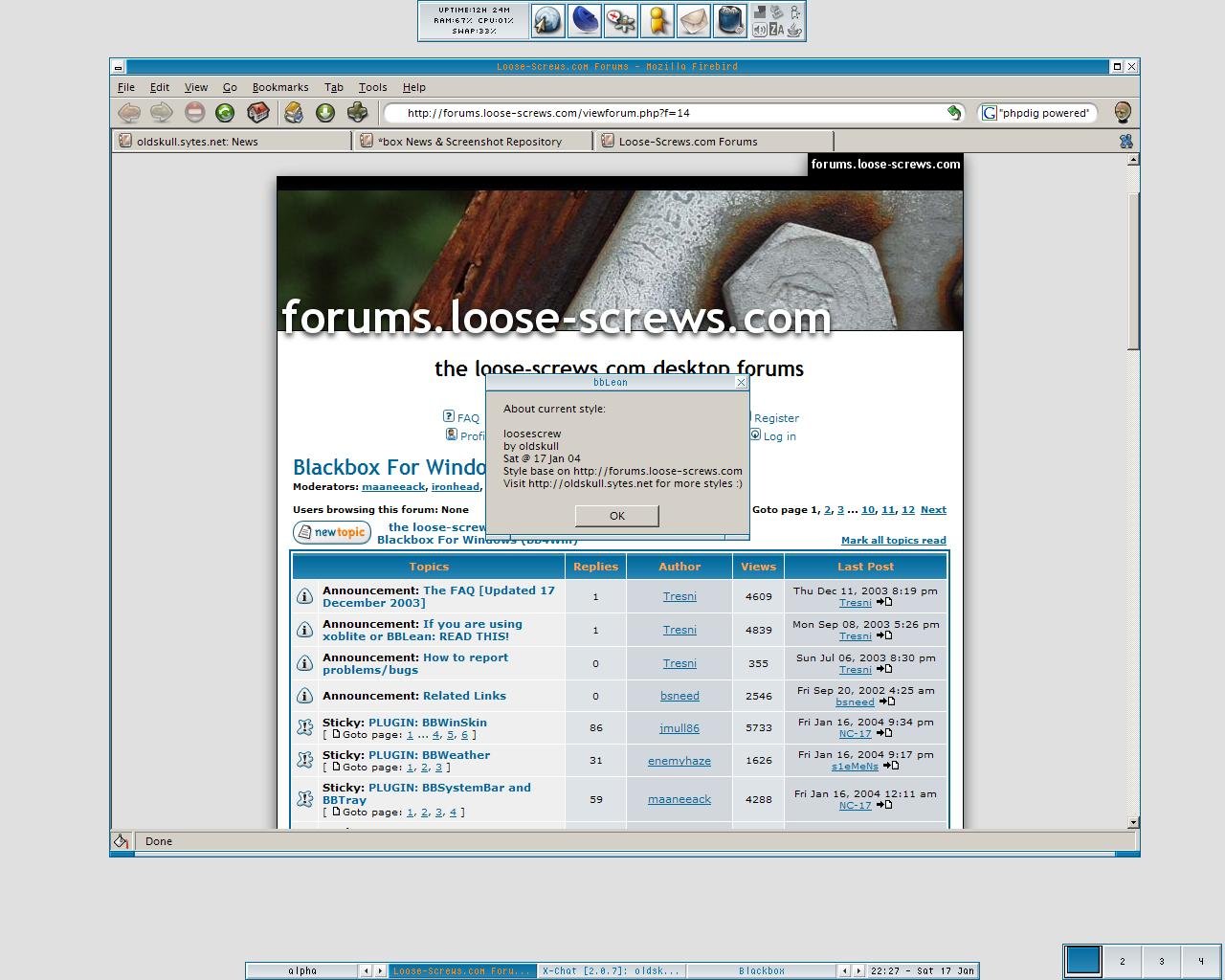The image size is (1225, 980).
Task: Switch to workspace 4 in pager
Action: [1201, 961]
